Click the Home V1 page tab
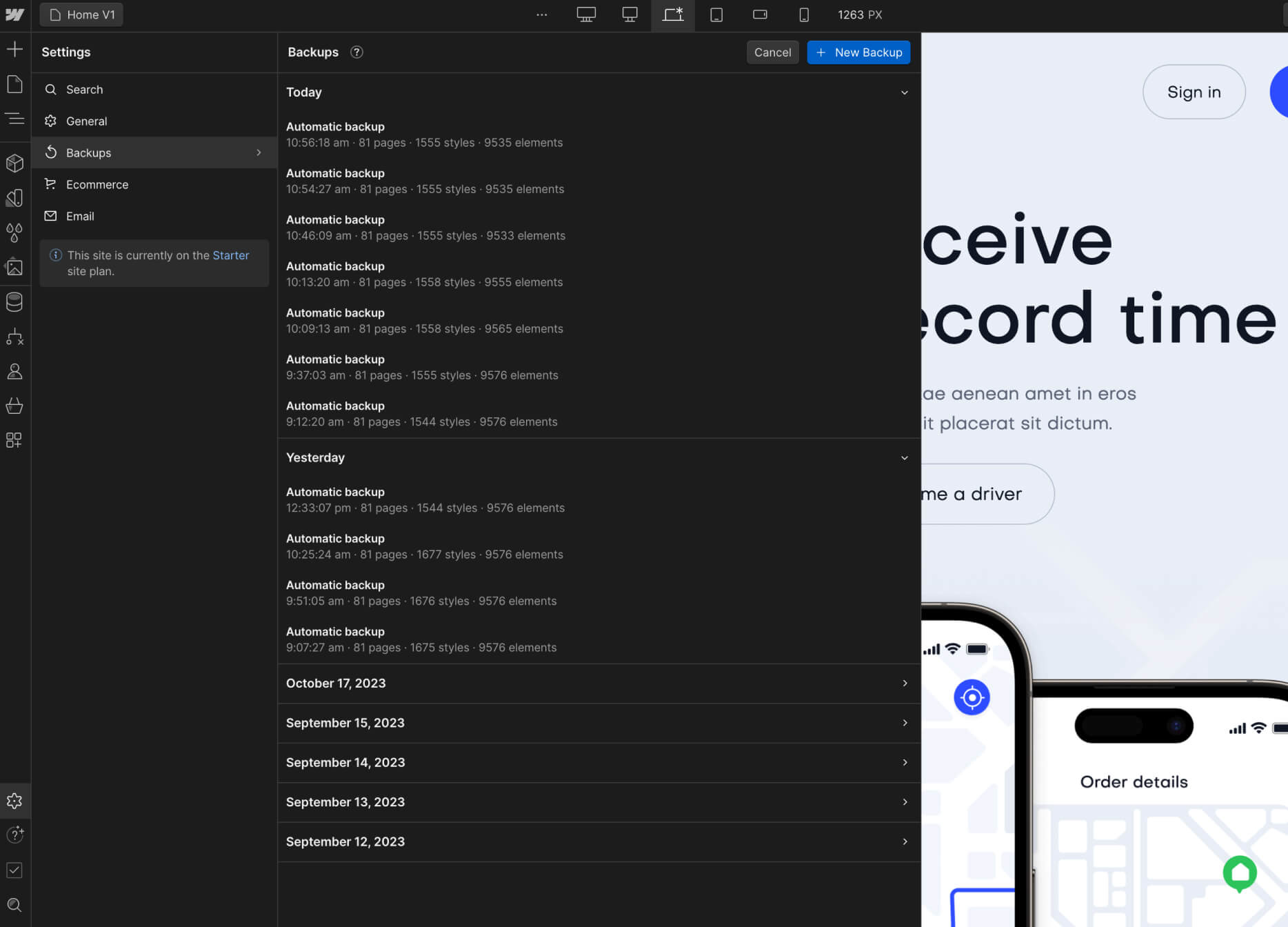 tap(81, 14)
